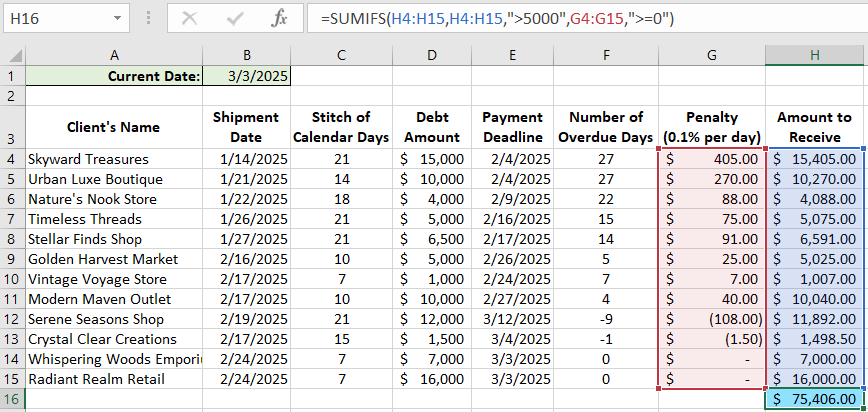Viewport: 868px width, 412px height.
Task: Select the 3/3/2025 current date cell
Action: pyautogui.click(x=246, y=76)
